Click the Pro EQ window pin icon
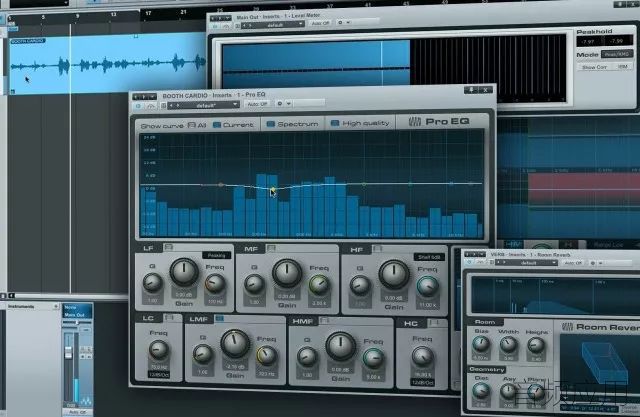The width and height of the screenshot is (640, 417). 471,90
